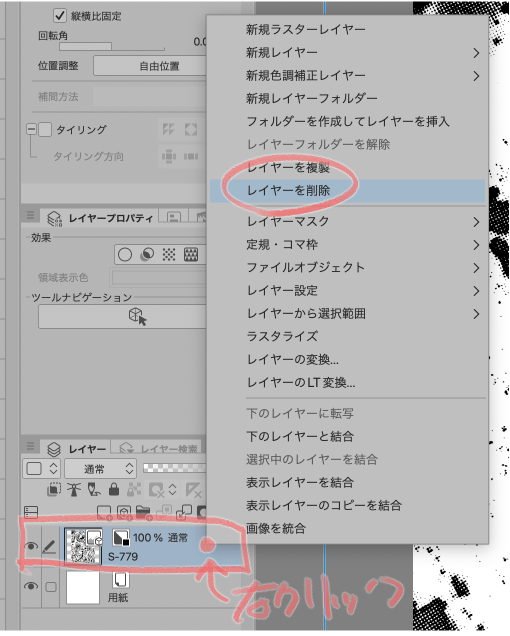Expand the レイヤーマスク submenu arrow

(476, 222)
